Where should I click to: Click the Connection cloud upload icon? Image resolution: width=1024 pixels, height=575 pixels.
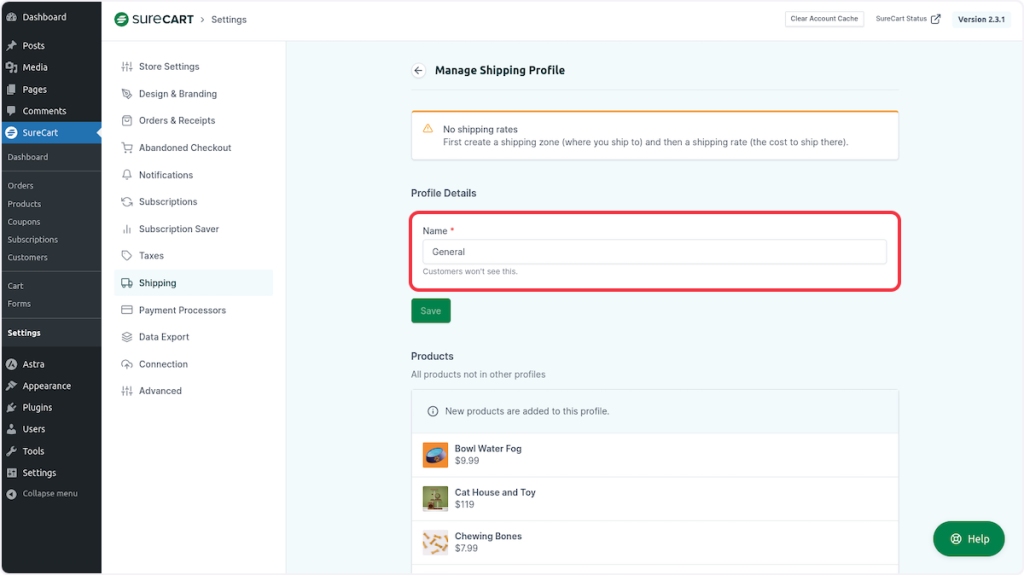click(127, 365)
